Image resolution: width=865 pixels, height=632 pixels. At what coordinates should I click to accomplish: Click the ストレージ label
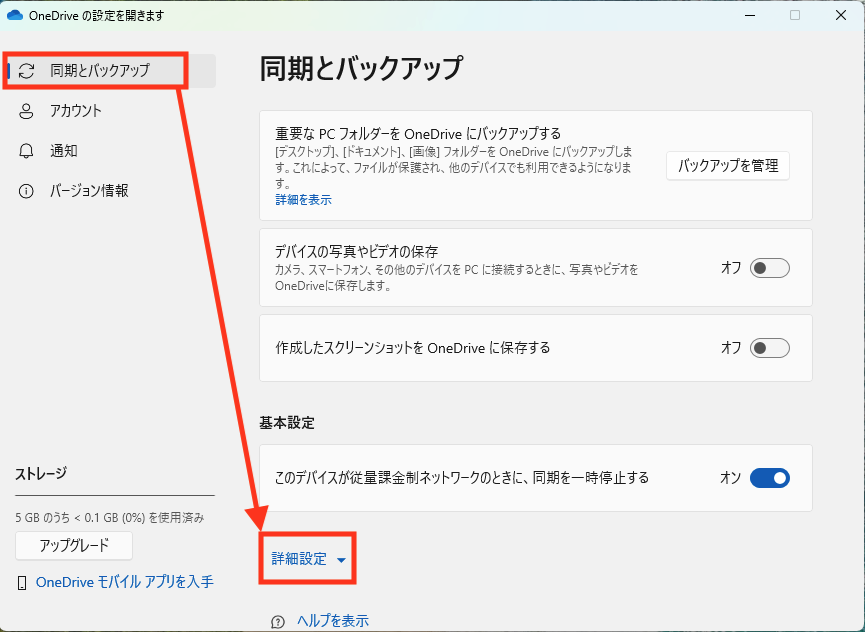click(x=41, y=474)
